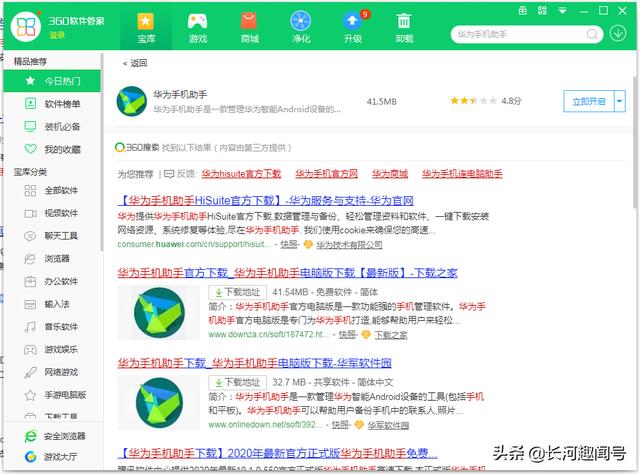
Task: Open the 2020年最新官方正式版 result title
Action: 278,453
